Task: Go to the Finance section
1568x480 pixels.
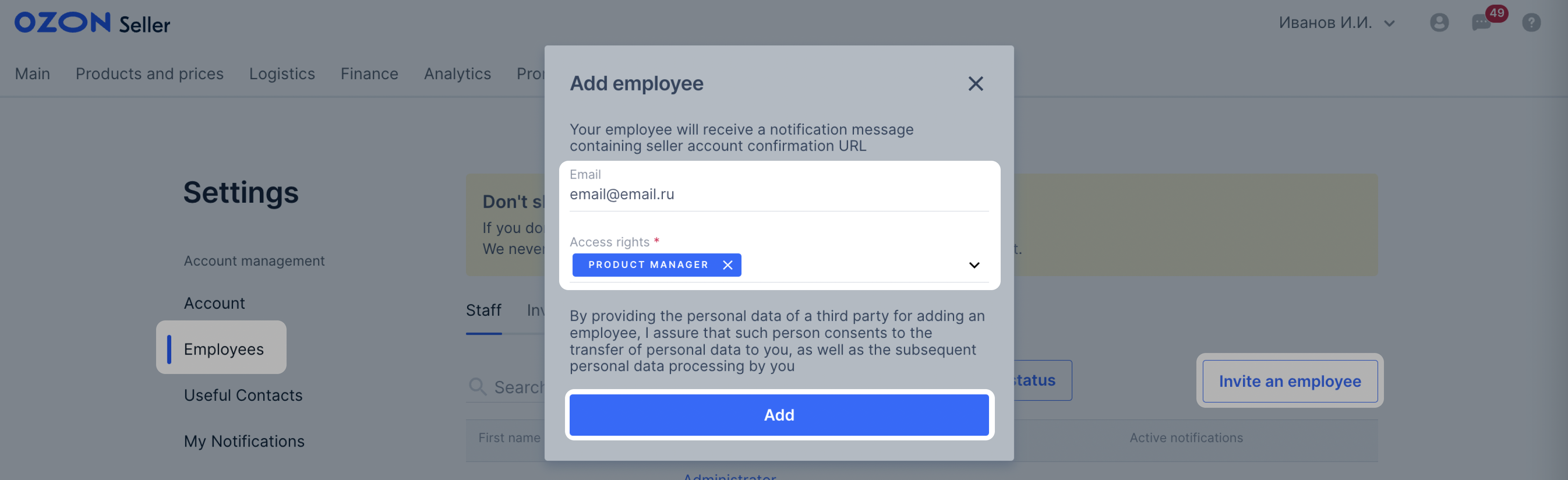Action: coord(370,74)
